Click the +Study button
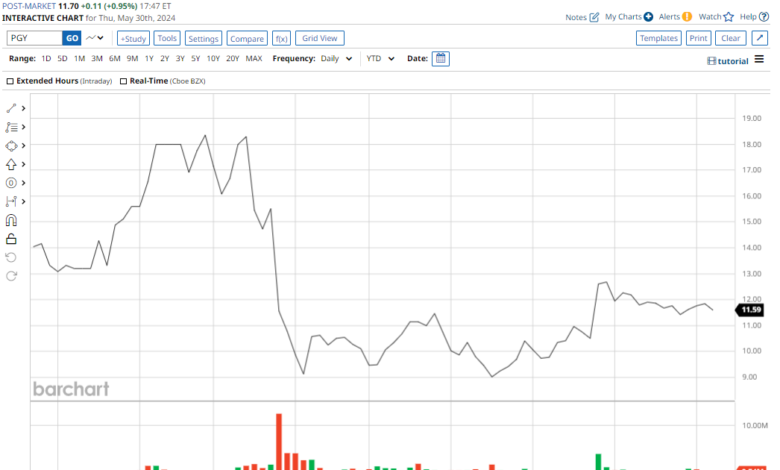The image size is (780, 470). click(x=133, y=38)
